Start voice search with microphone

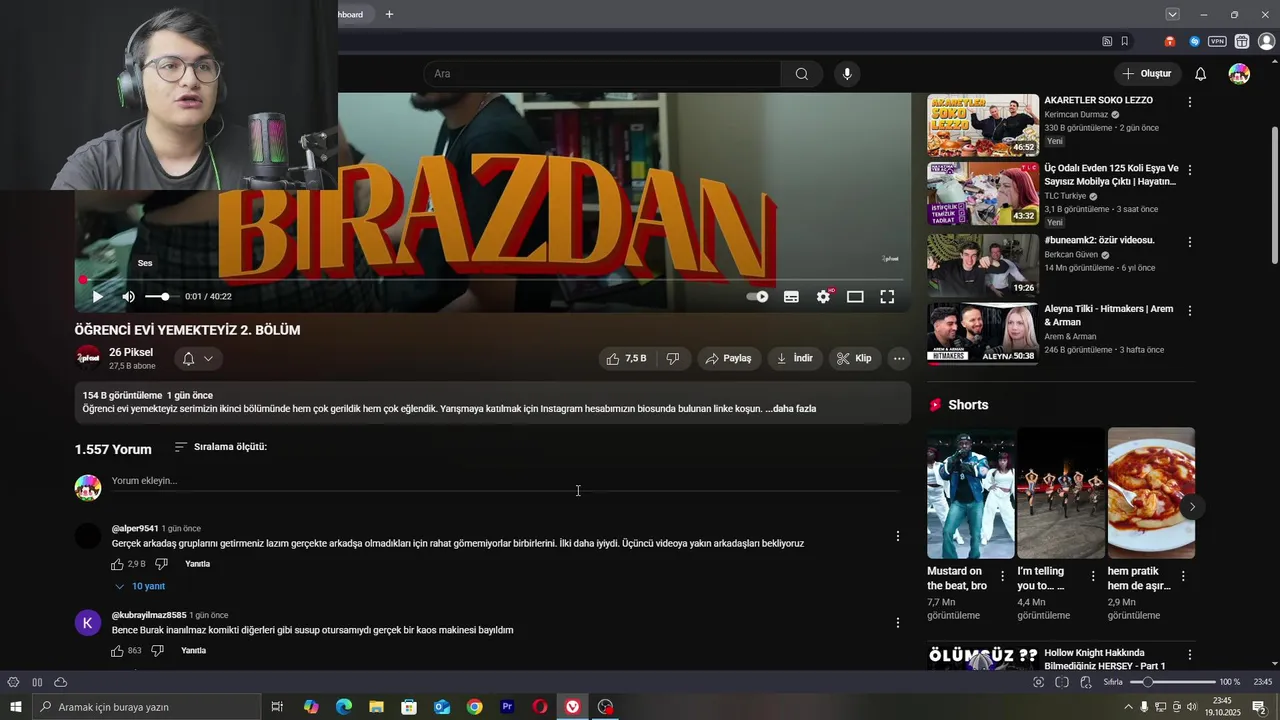pos(847,74)
